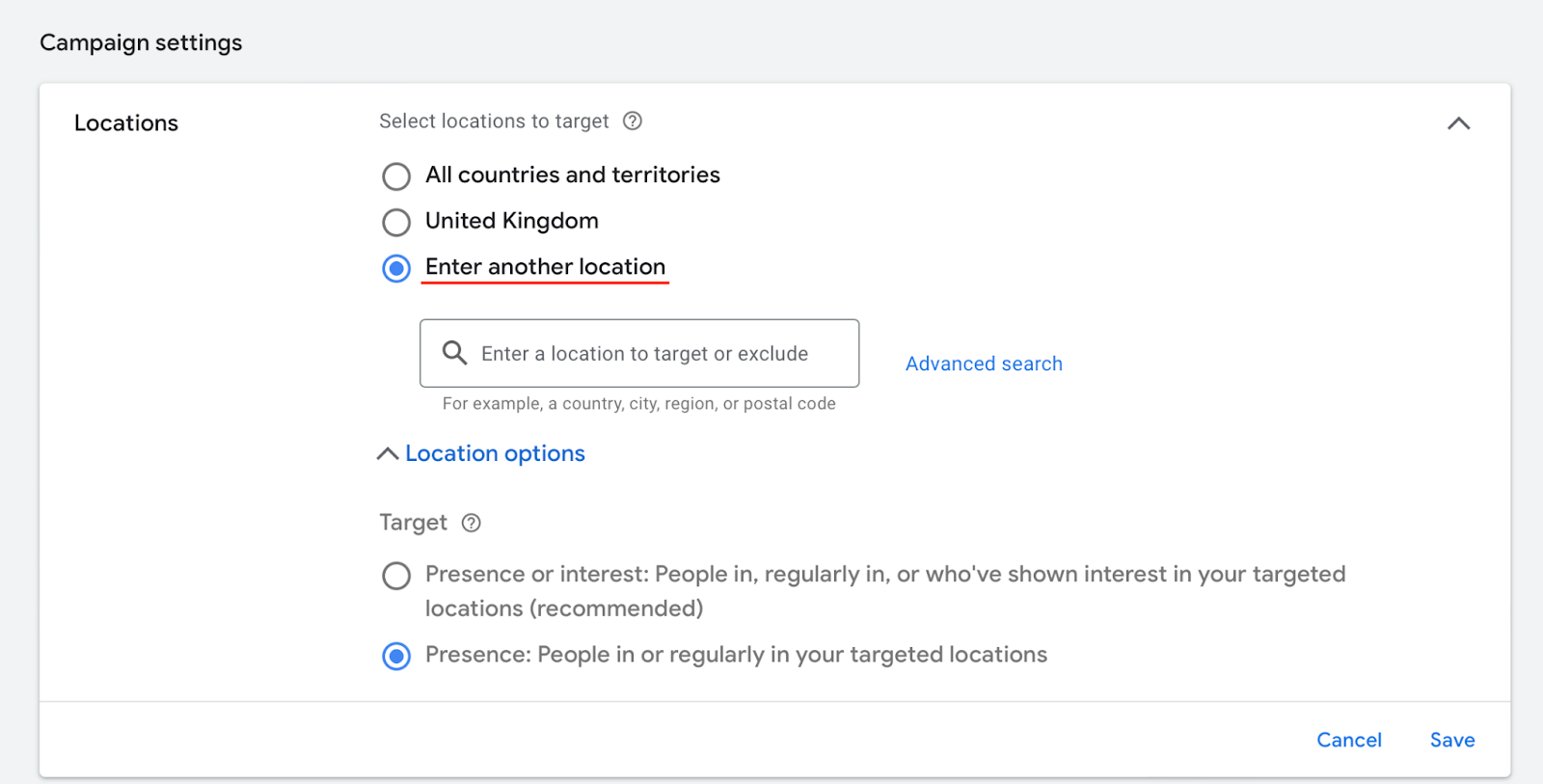Choose the United Kingdom radio option
This screenshot has width=1543, height=784.
(396, 223)
